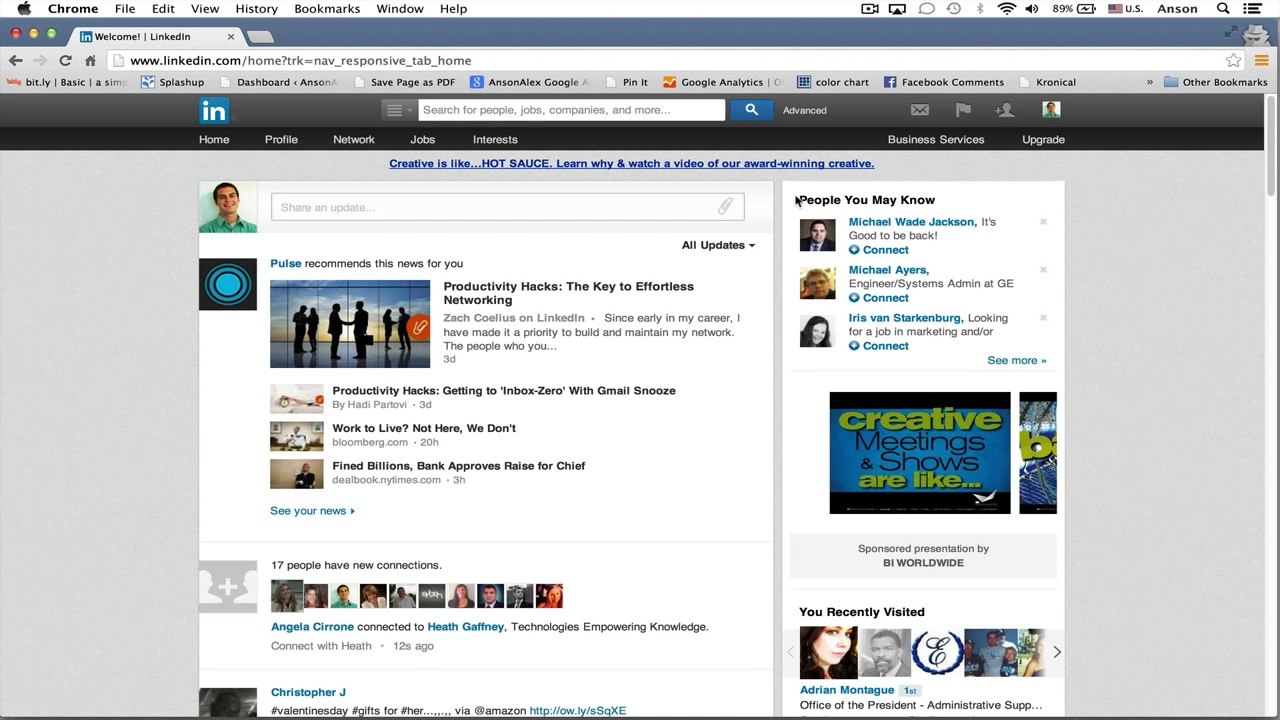Open Chrome hamburger menu icon
This screenshot has width=1280, height=720.
click(x=1261, y=60)
